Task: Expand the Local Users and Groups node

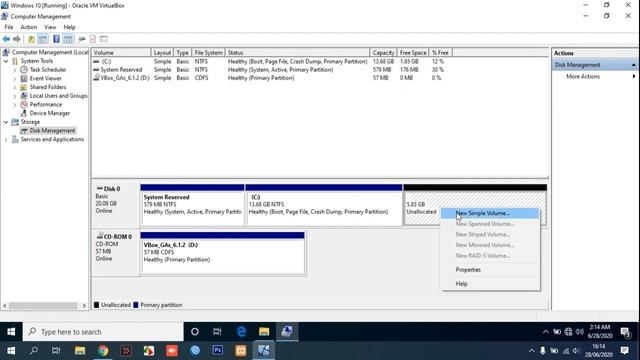Action: tap(15, 96)
